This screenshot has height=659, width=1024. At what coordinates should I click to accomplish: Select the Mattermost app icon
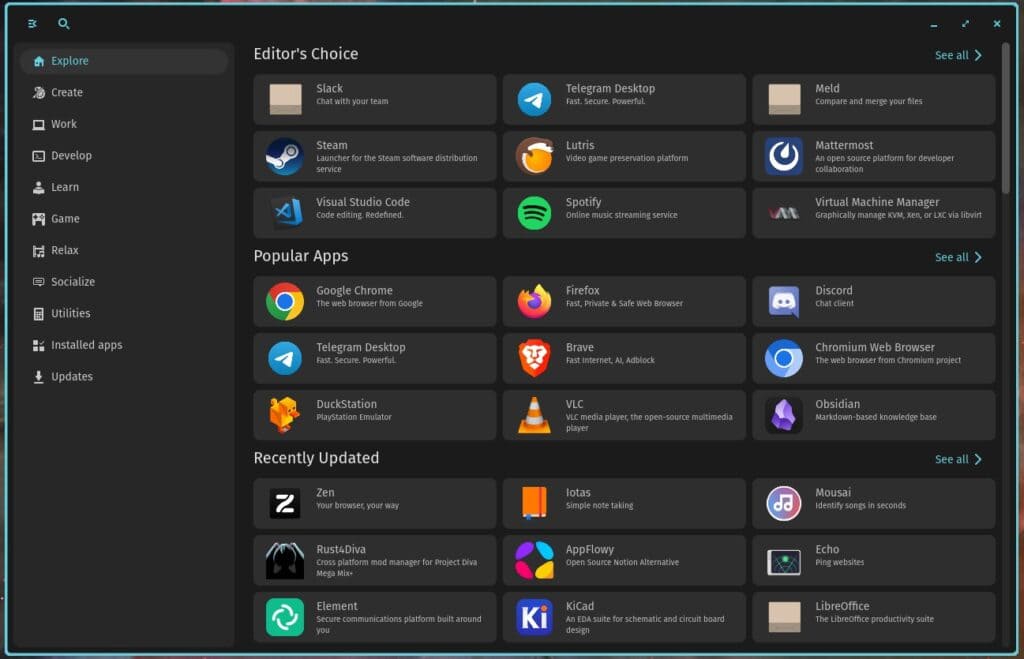[784, 156]
